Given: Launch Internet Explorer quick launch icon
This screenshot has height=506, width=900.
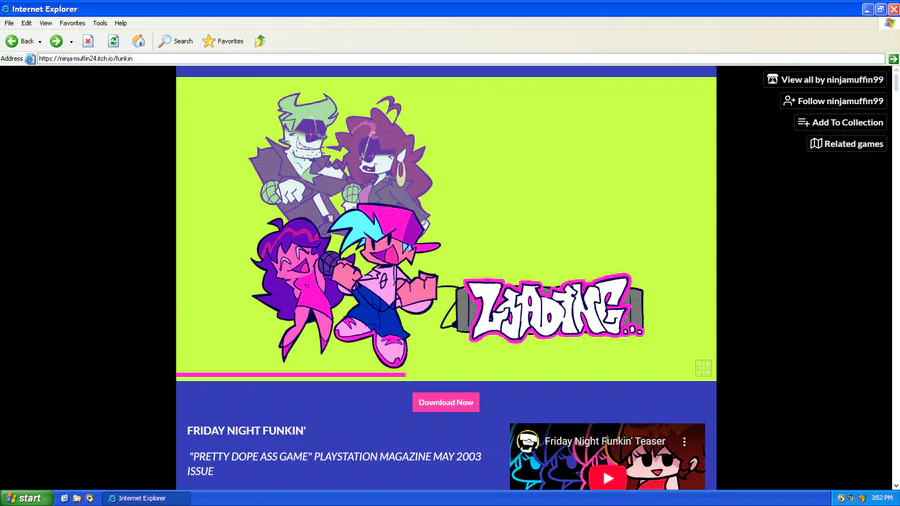Looking at the screenshot, I should click(64, 498).
